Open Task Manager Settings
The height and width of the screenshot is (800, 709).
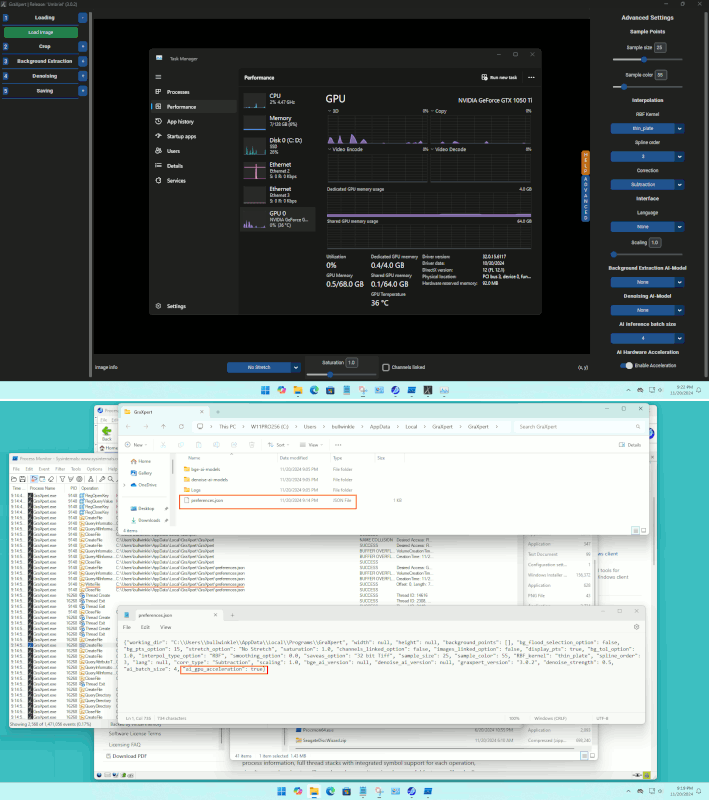[x=176, y=306]
